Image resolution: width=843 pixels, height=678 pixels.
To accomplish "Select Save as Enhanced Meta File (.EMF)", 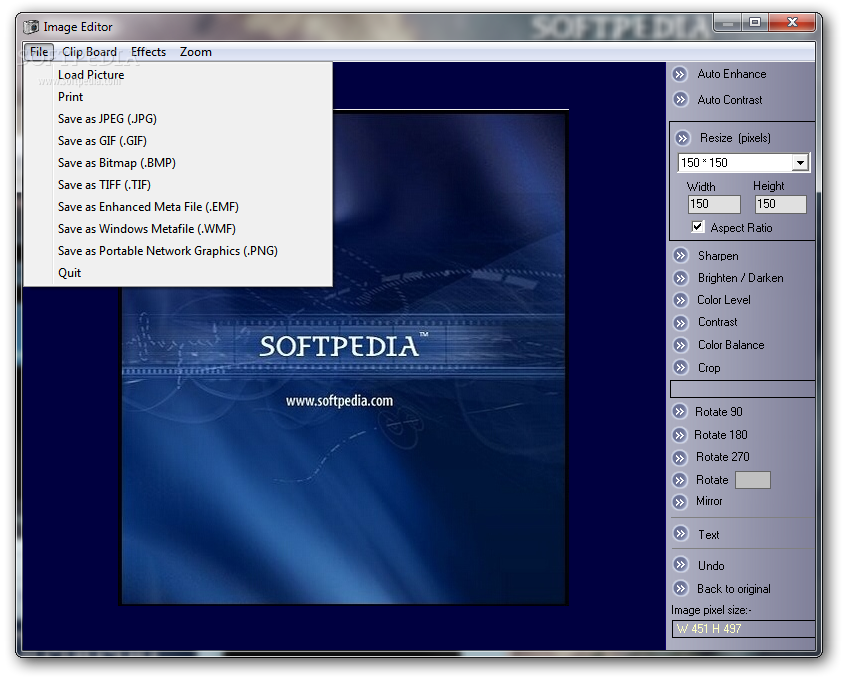I will [178, 207].
